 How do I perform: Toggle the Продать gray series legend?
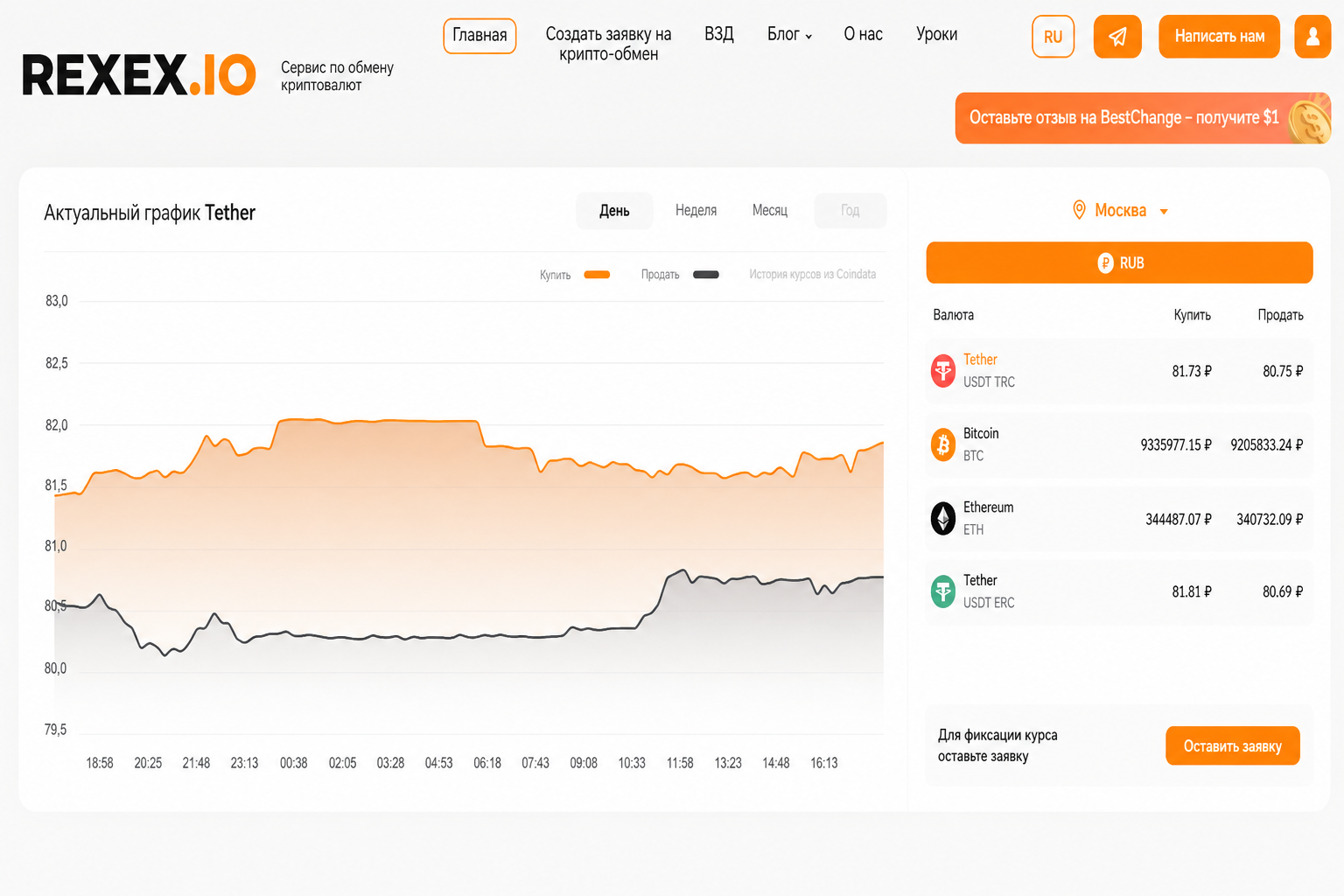(x=680, y=275)
